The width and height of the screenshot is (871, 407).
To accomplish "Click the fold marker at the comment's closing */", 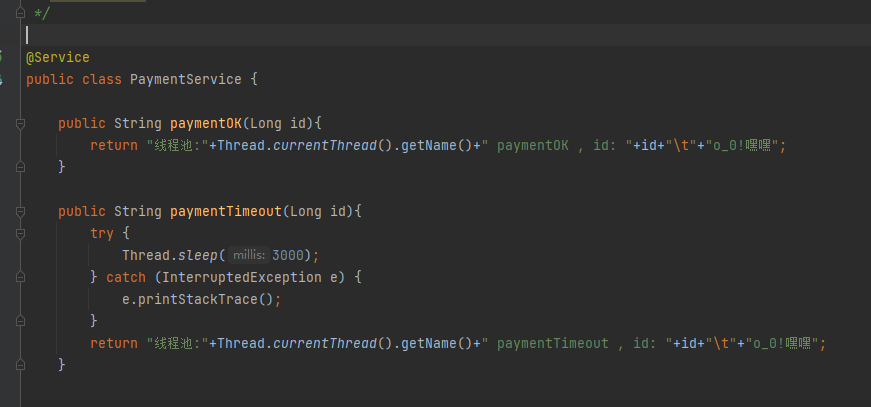I will (x=20, y=13).
